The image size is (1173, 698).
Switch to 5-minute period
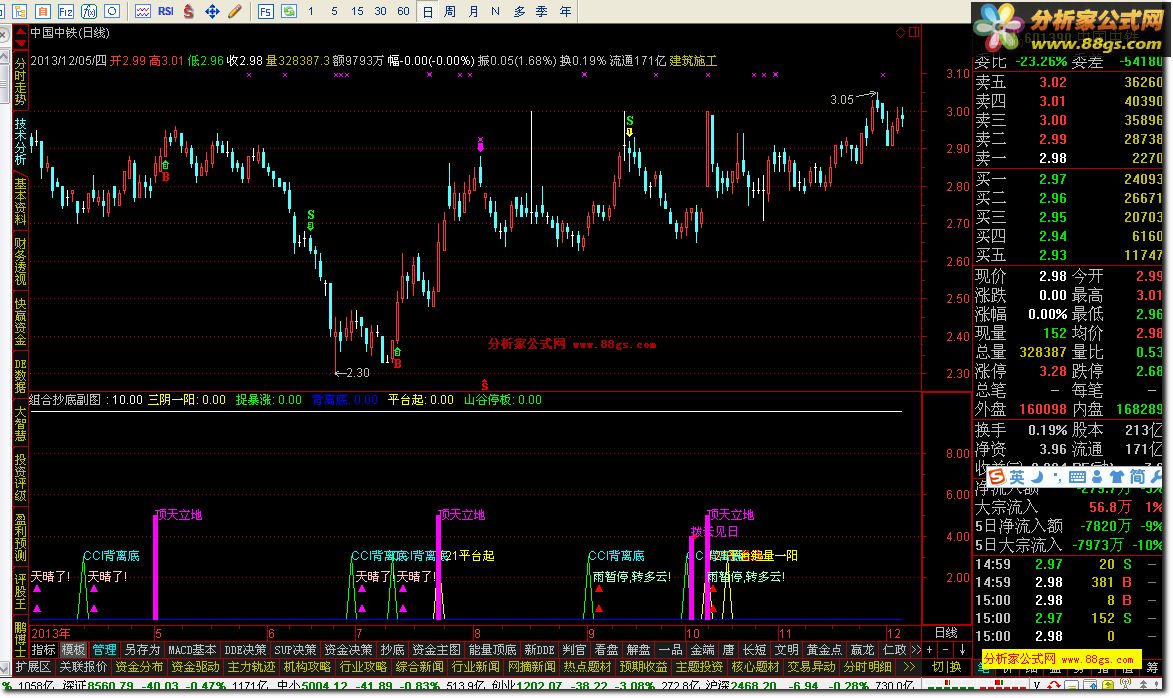coord(334,11)
